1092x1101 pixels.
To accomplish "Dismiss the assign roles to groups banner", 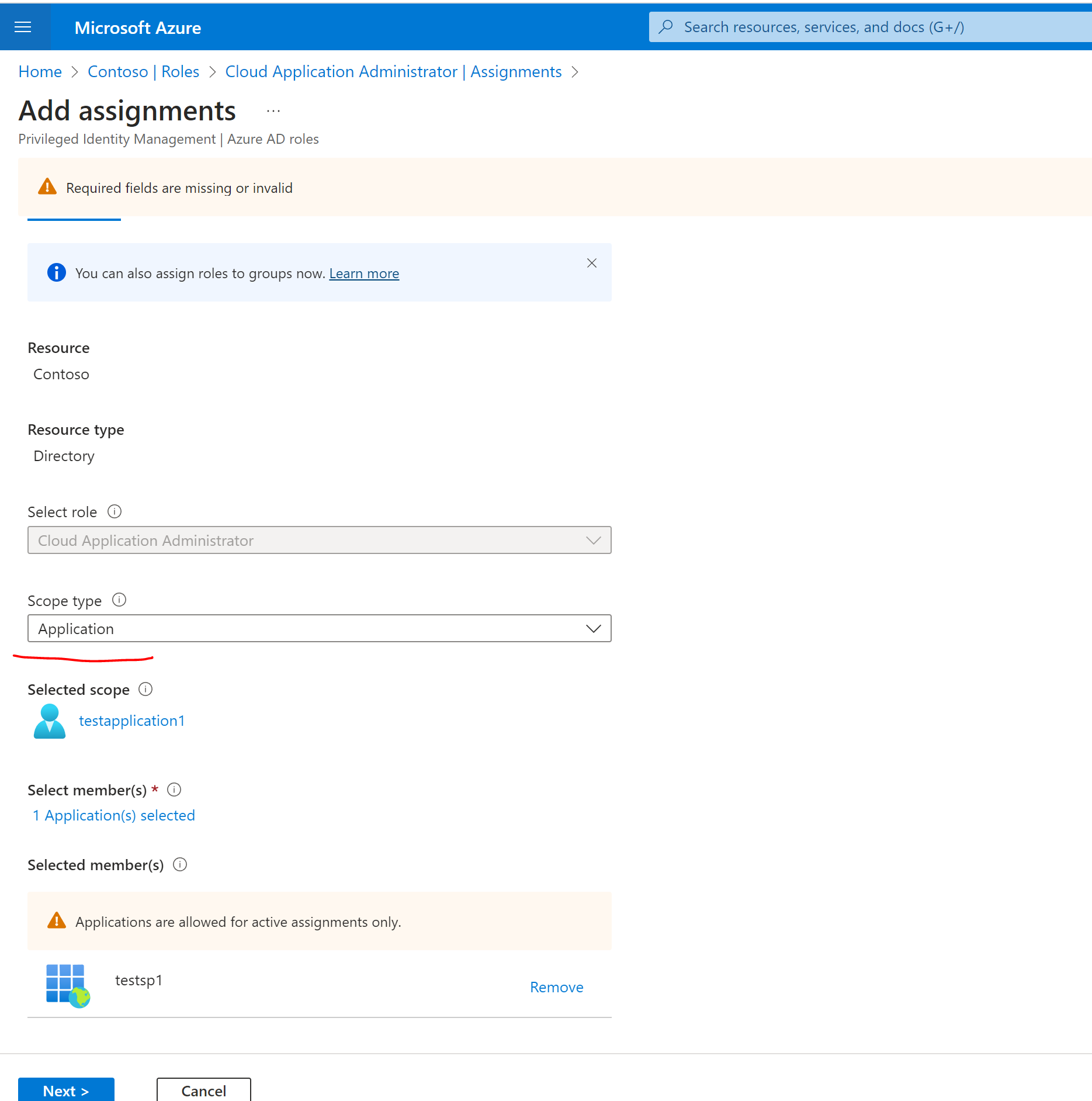I will click(592, 263).
